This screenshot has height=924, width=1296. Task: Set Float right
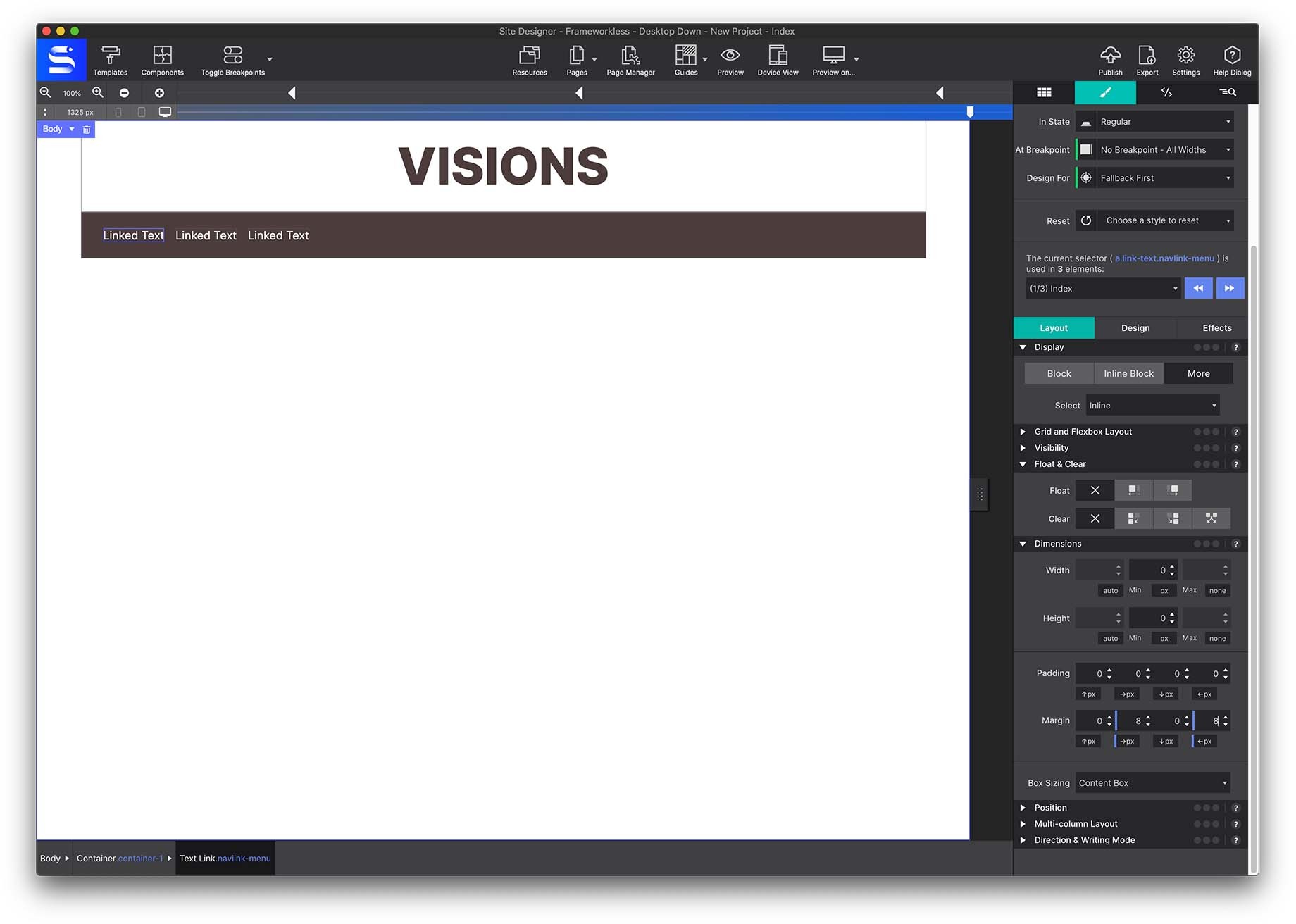point(1172,490)
